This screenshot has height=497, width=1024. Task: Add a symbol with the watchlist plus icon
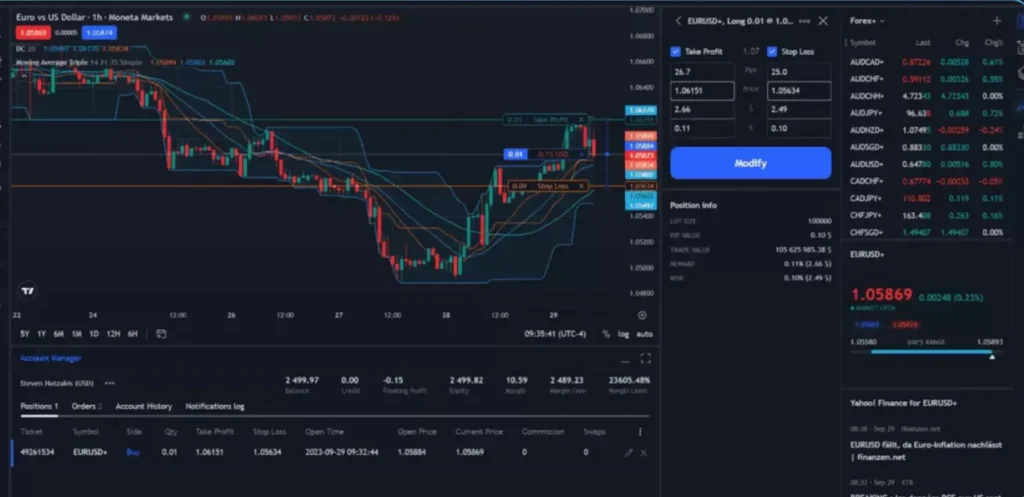997,21
